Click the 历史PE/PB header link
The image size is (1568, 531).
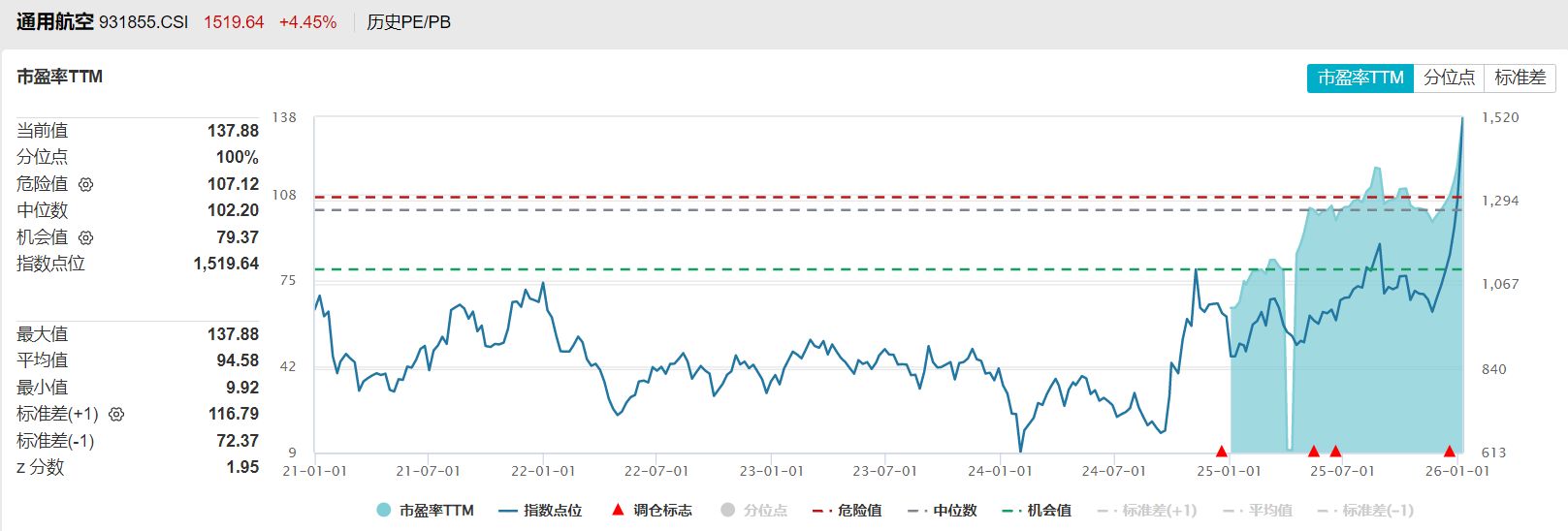click(x=408, y=22)
